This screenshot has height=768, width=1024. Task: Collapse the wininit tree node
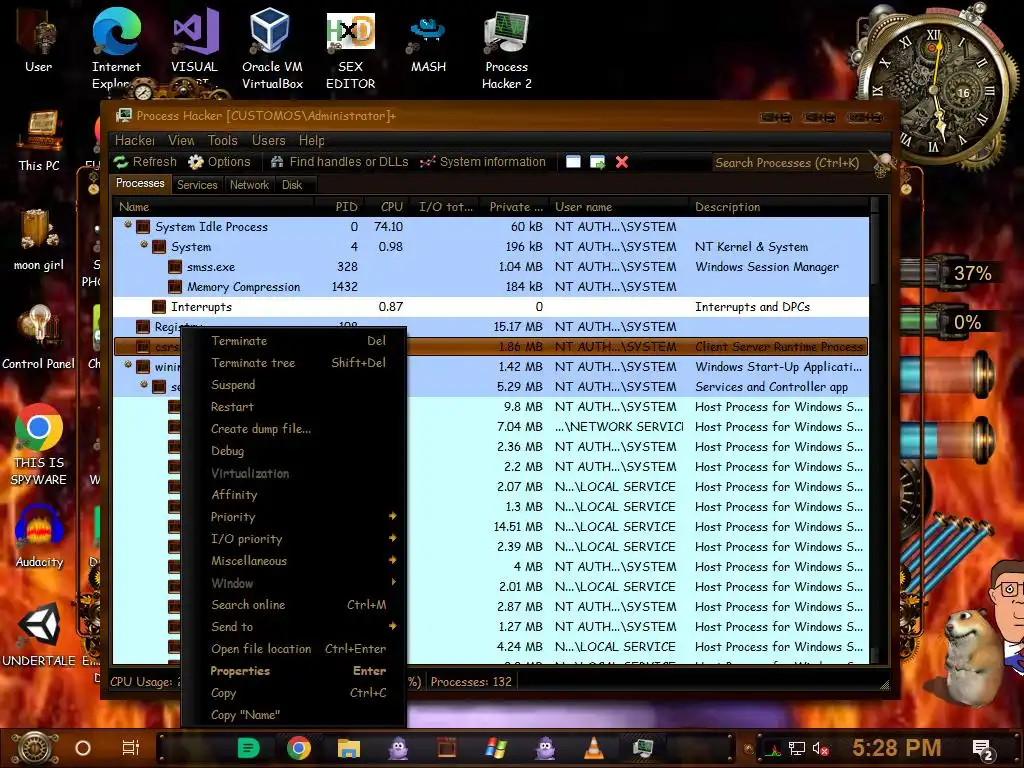click(x=128, y=364)
